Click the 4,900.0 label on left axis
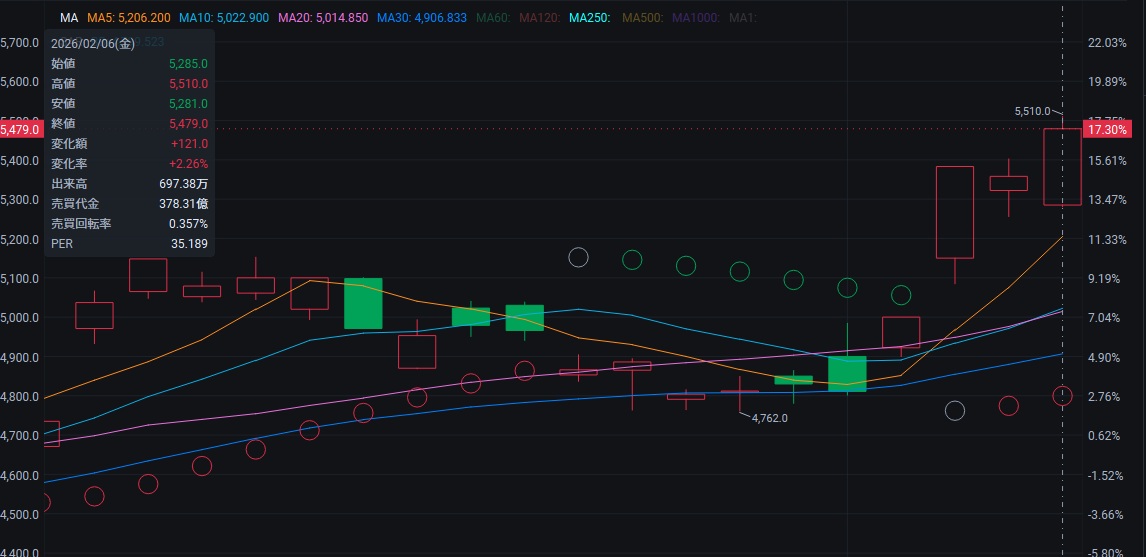Screen dimensions: 1146x557 (20, 357)
